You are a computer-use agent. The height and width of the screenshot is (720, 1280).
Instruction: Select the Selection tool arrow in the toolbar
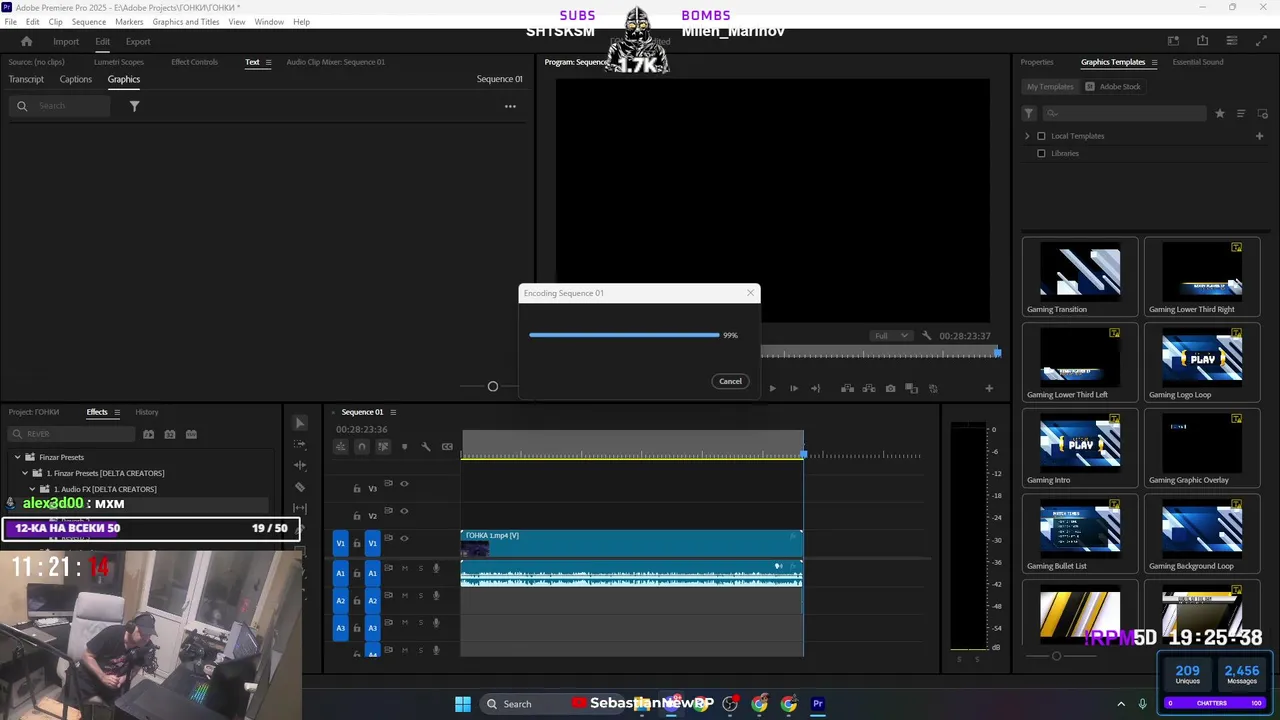(x=300, y=423)
